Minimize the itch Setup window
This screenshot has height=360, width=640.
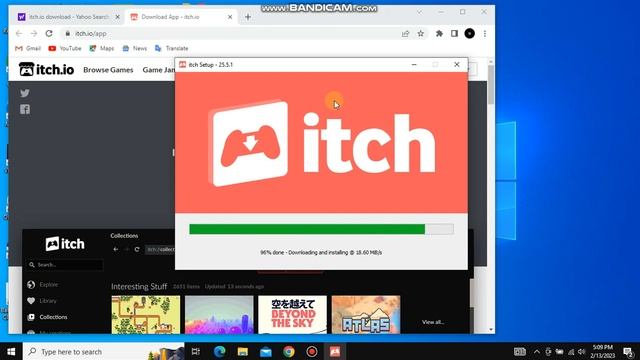414,64
